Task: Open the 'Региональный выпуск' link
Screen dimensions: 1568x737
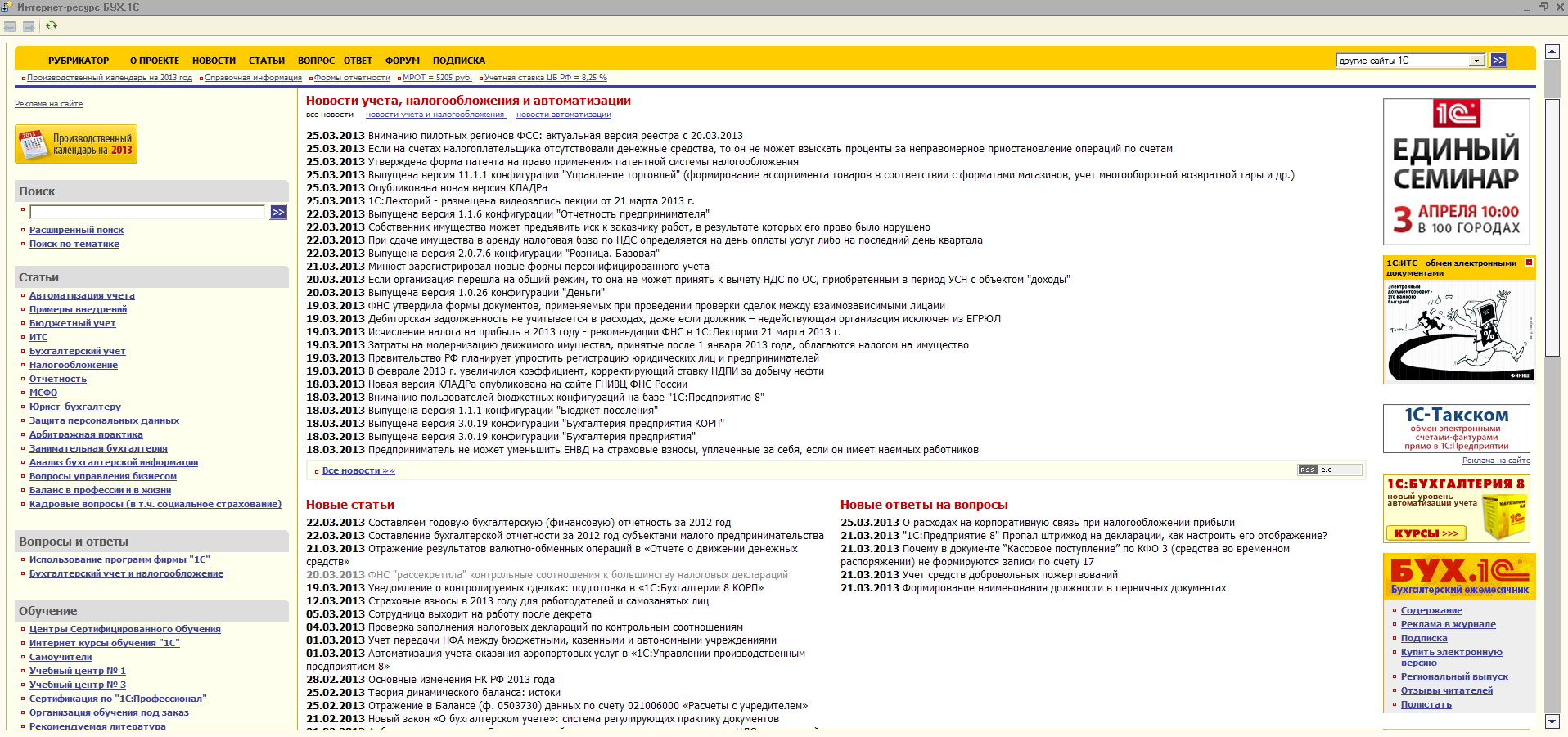Action: point(1454,676)
